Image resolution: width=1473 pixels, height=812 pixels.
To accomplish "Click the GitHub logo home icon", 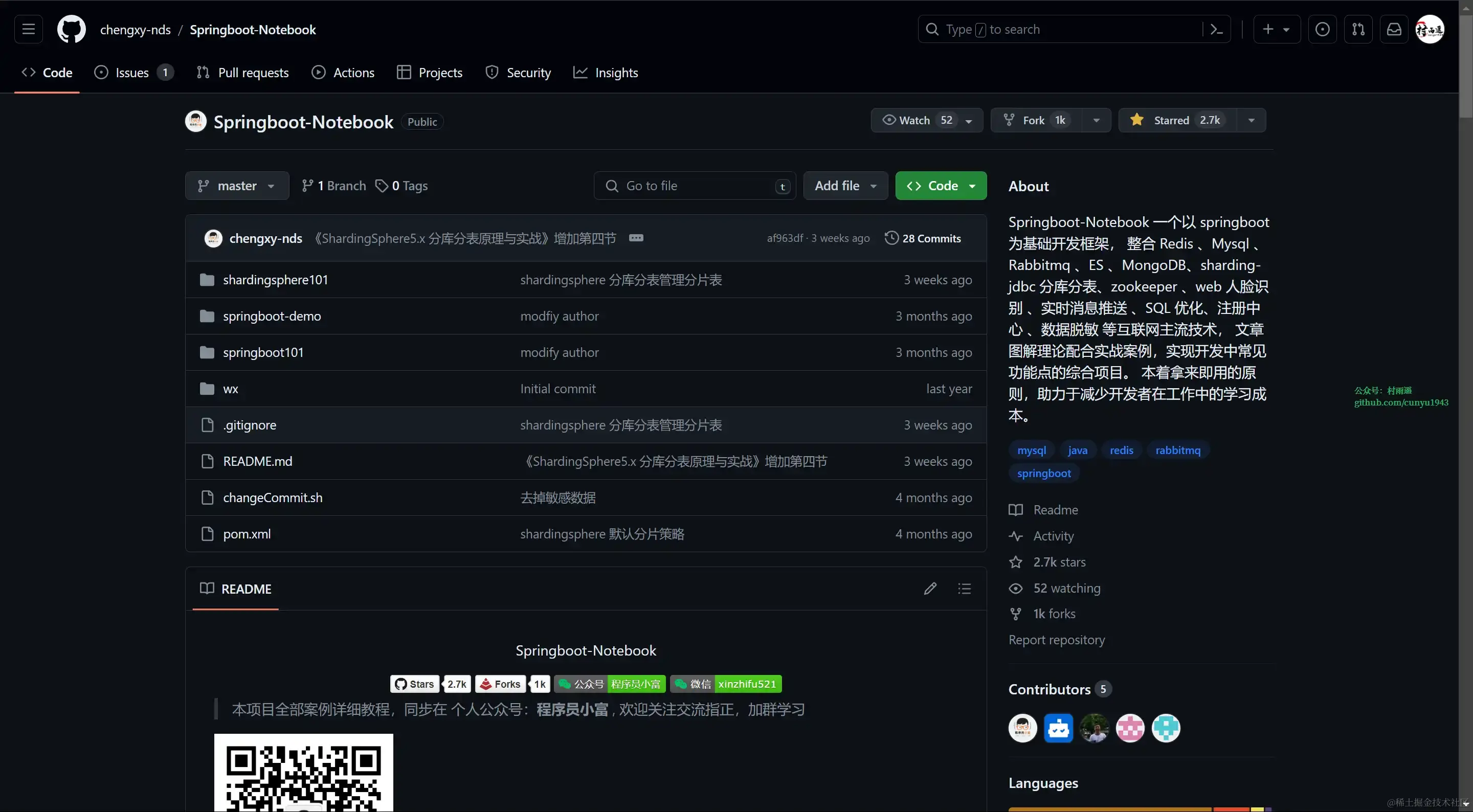I will point(72,29).
